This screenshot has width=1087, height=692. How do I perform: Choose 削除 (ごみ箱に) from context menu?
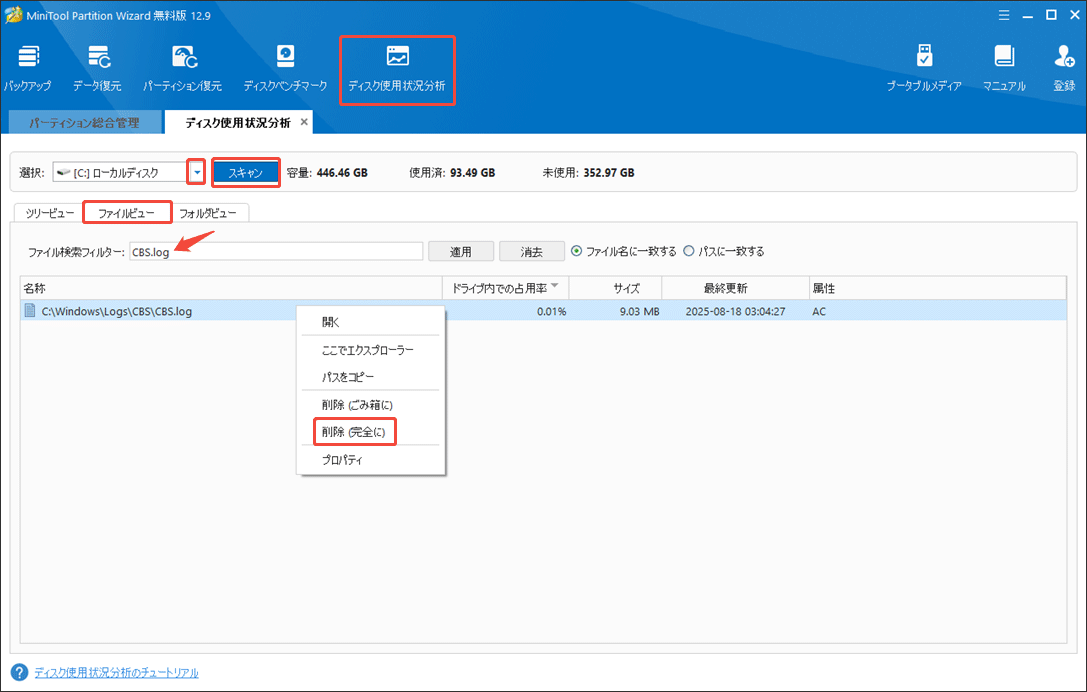[371, 404]
